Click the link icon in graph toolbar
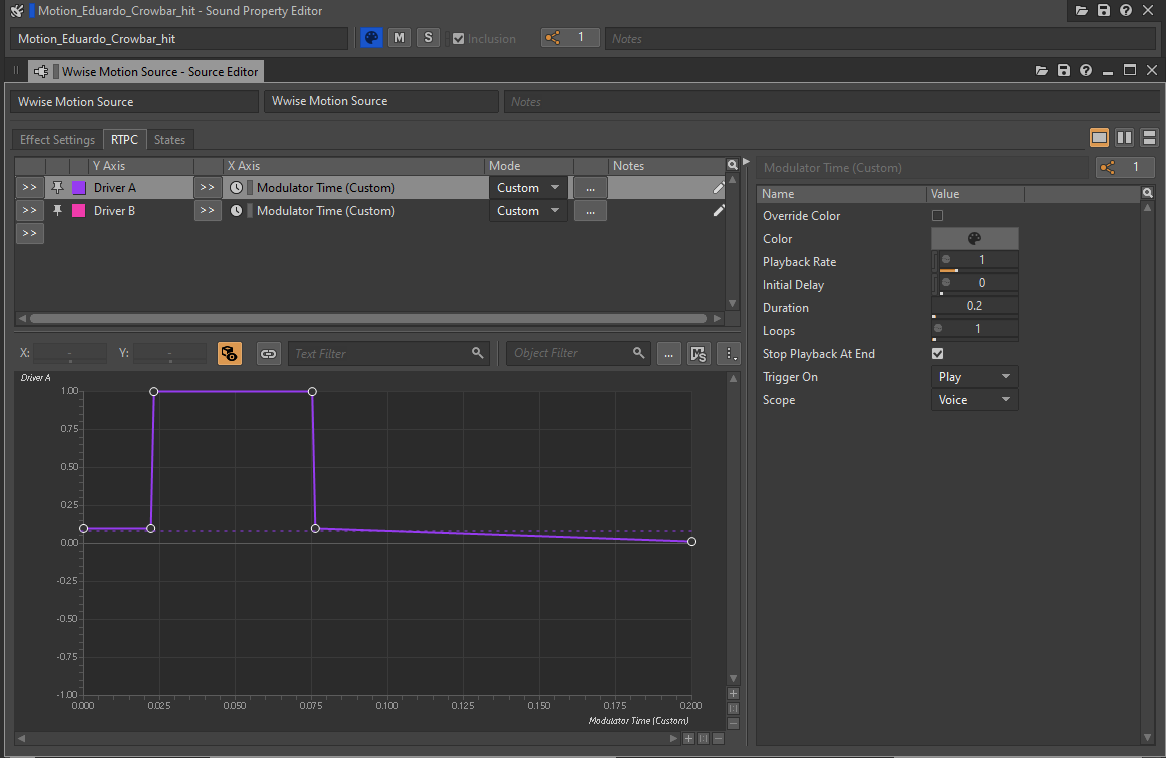 [x=268, y=353]
